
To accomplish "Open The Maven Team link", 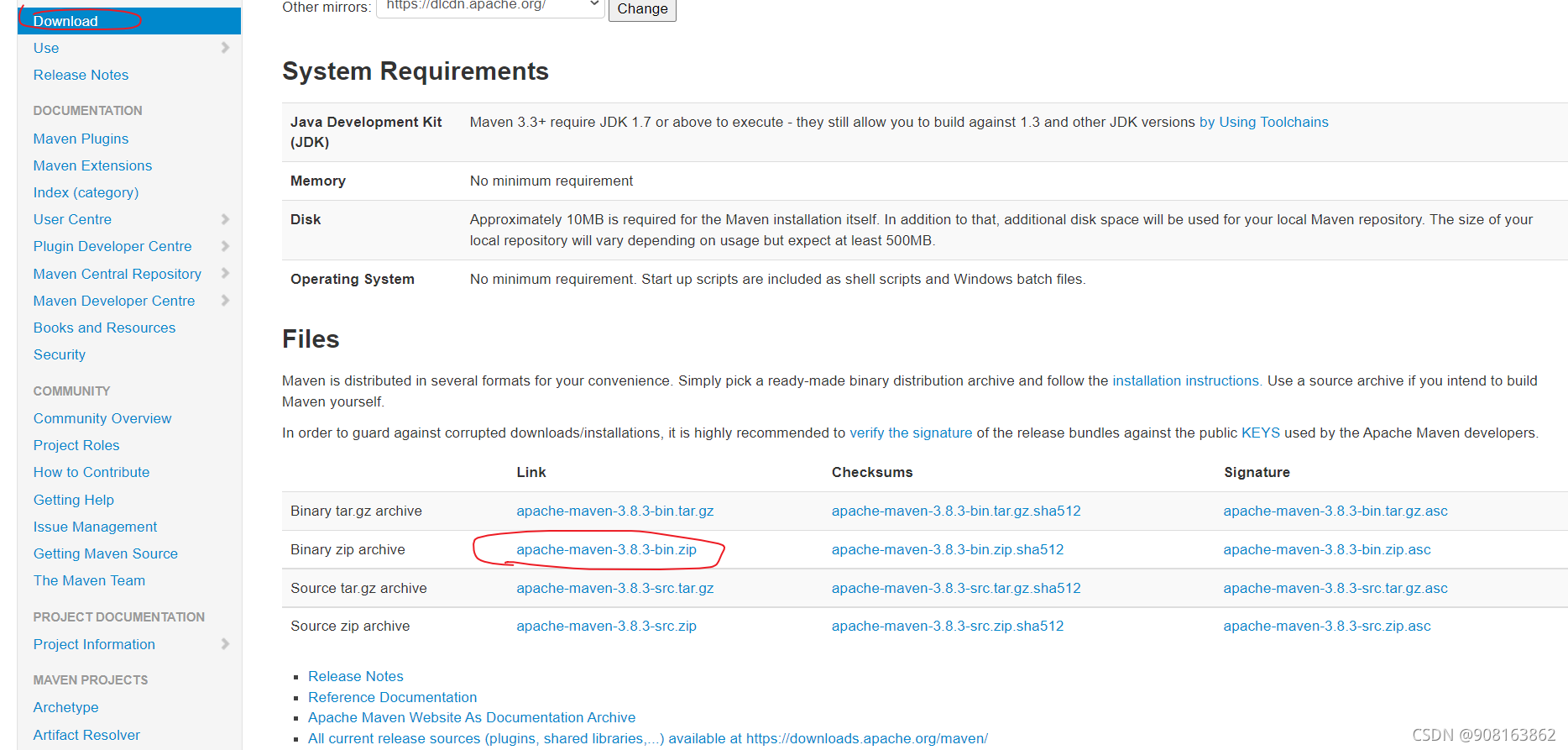I will [x=89, y=580].
